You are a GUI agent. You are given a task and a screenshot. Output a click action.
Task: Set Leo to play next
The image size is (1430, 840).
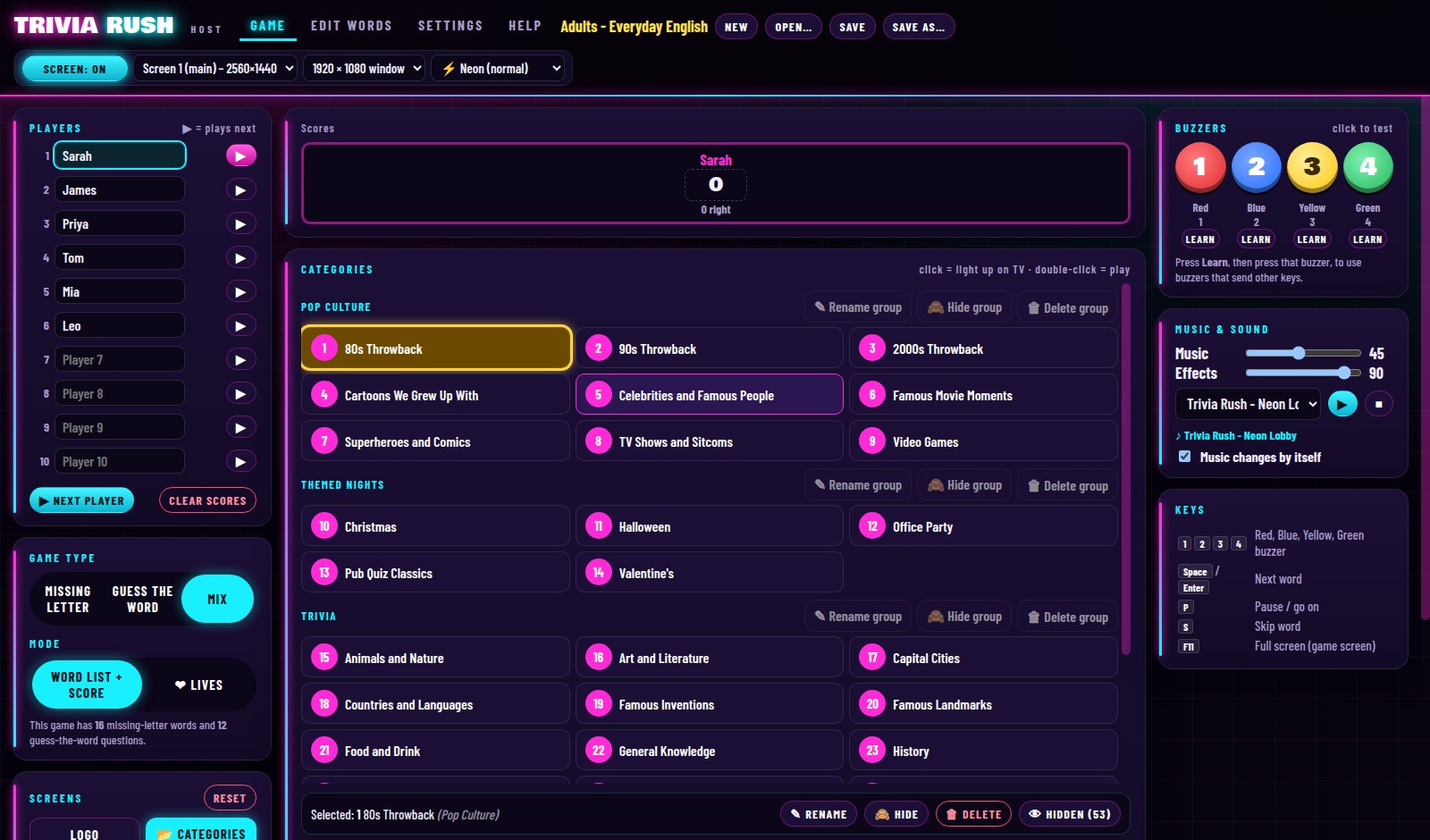click(x=240, y=325)
